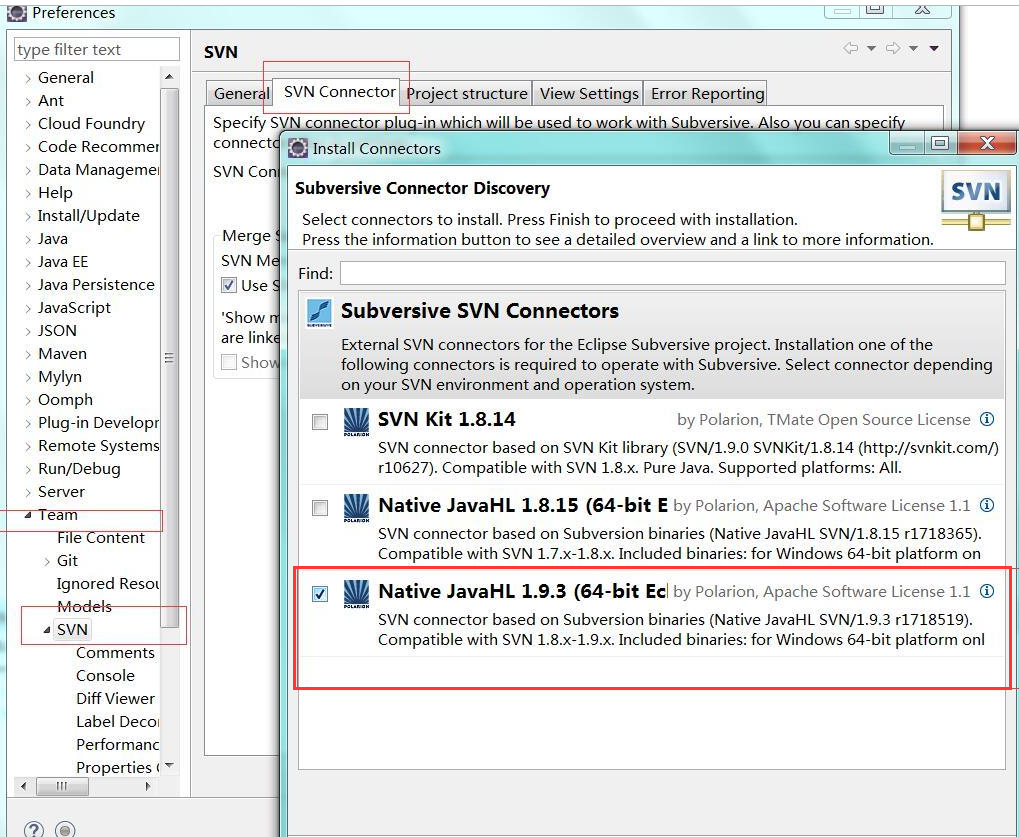The image size is (1019, 837).
Task: Switch to the View Settings tab
Action: [587, 93]
